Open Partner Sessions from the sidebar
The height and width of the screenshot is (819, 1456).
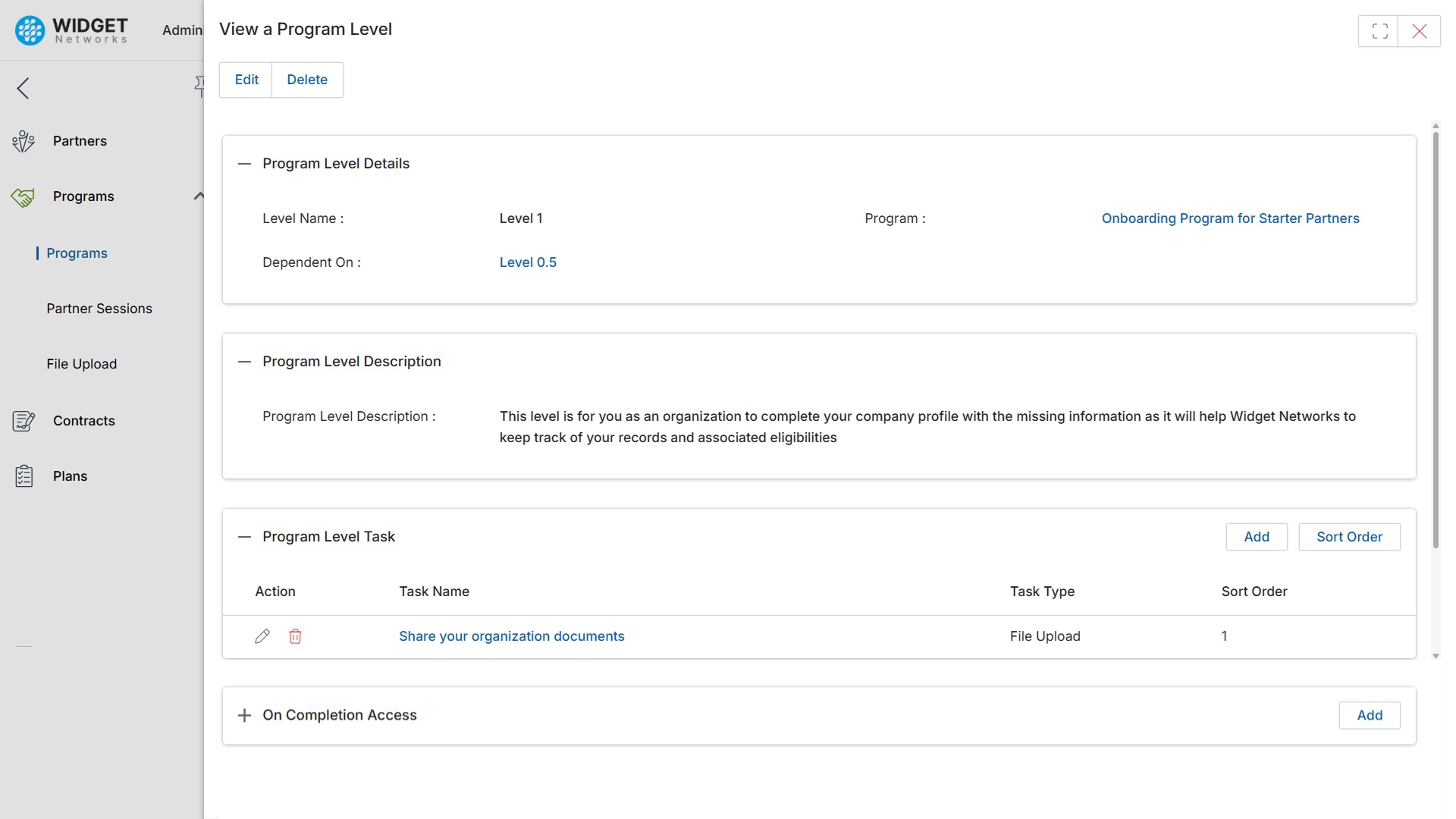[99, 309]
